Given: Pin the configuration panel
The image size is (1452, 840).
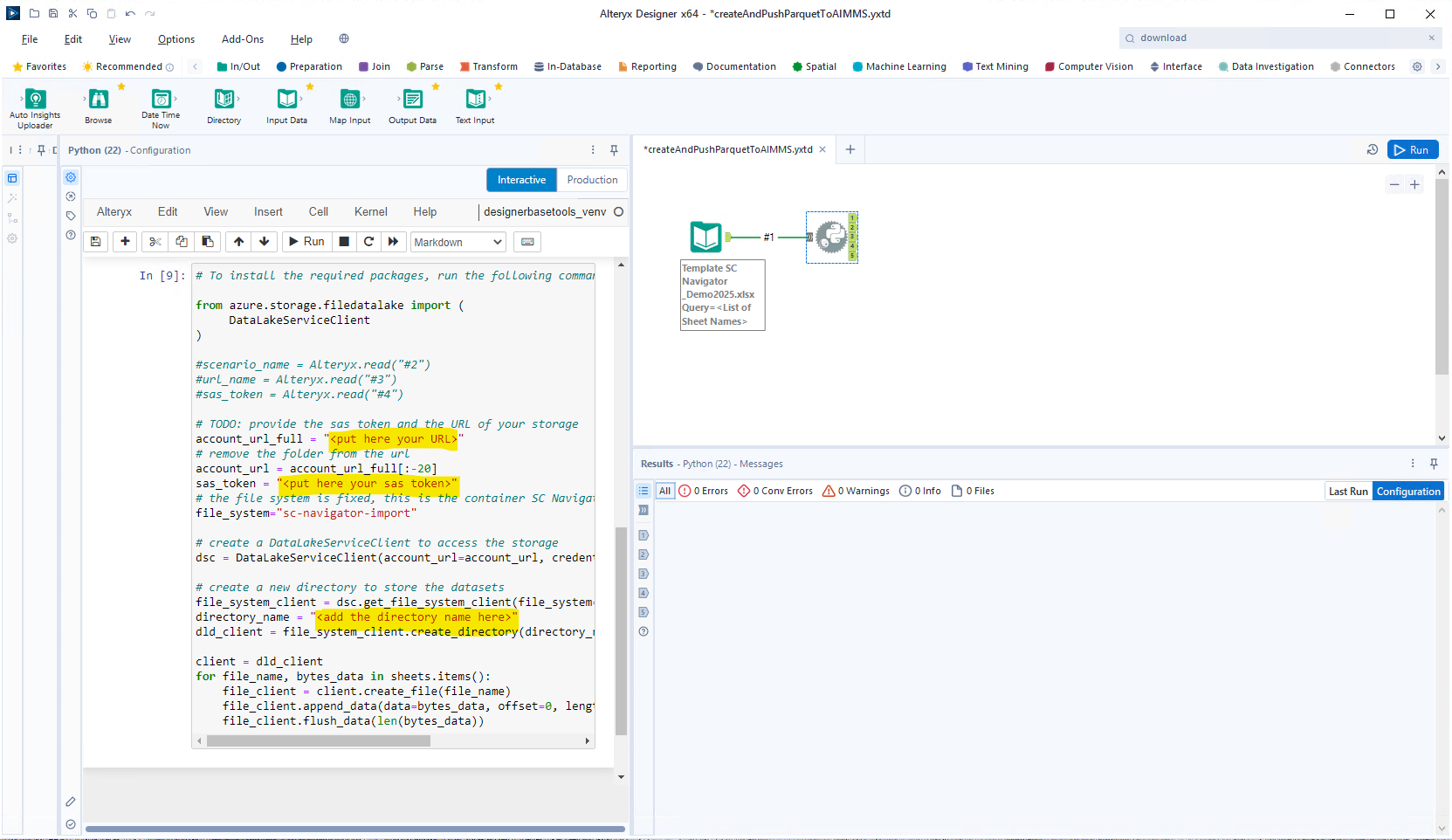Looking at the screenshot, I should tap(614, 149).
